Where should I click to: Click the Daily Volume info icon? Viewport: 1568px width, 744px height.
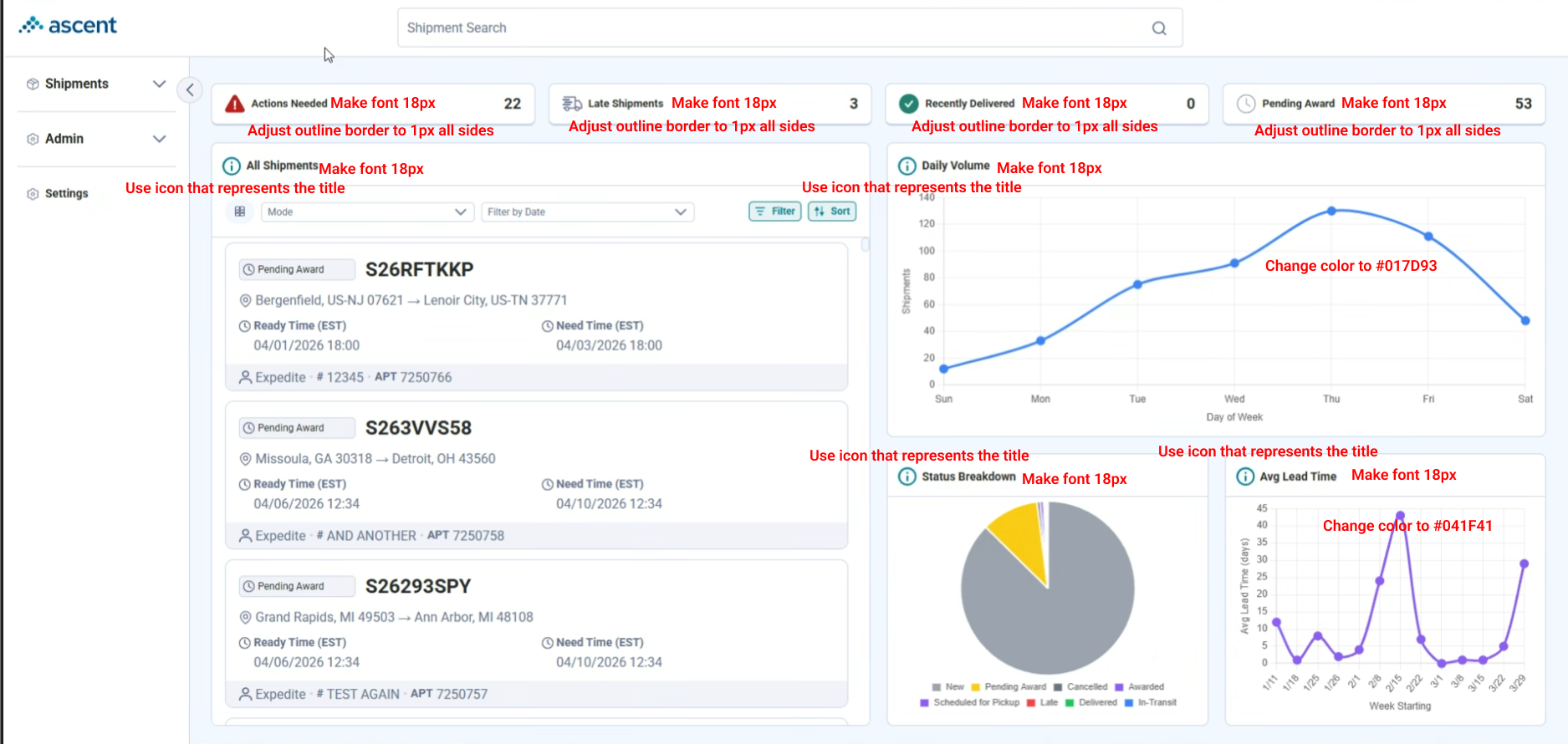tap(907, 166)
